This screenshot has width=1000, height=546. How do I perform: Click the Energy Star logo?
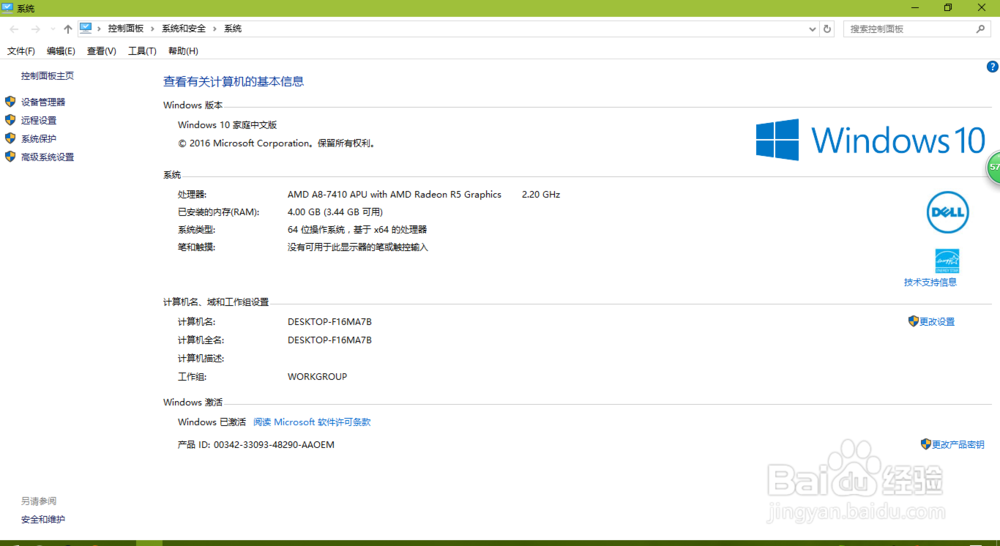pos(947,261)
